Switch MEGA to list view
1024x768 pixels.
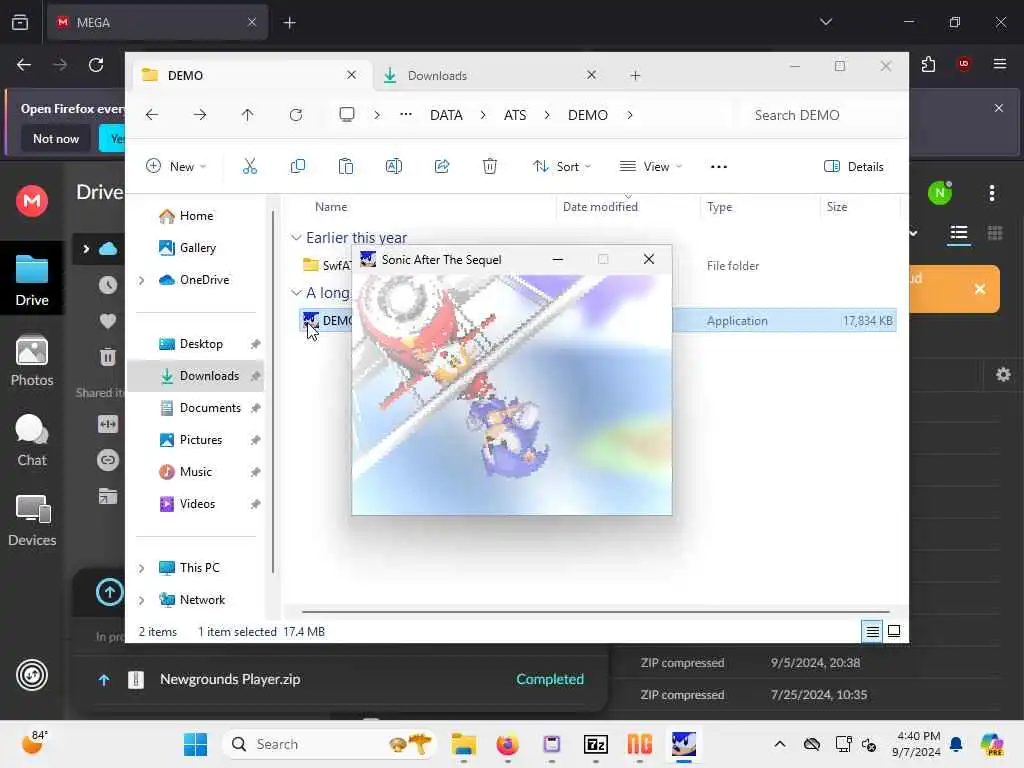click(x=959, y=233)
